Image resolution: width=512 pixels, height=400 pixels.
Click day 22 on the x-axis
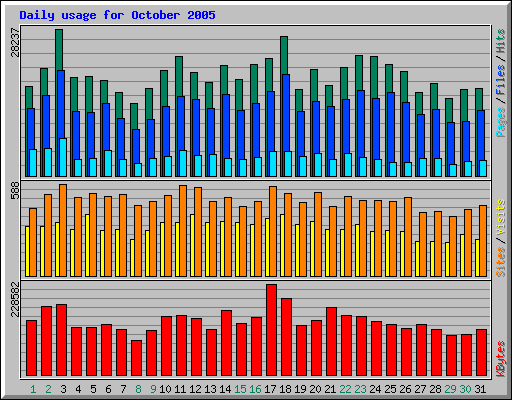point(345,389)
